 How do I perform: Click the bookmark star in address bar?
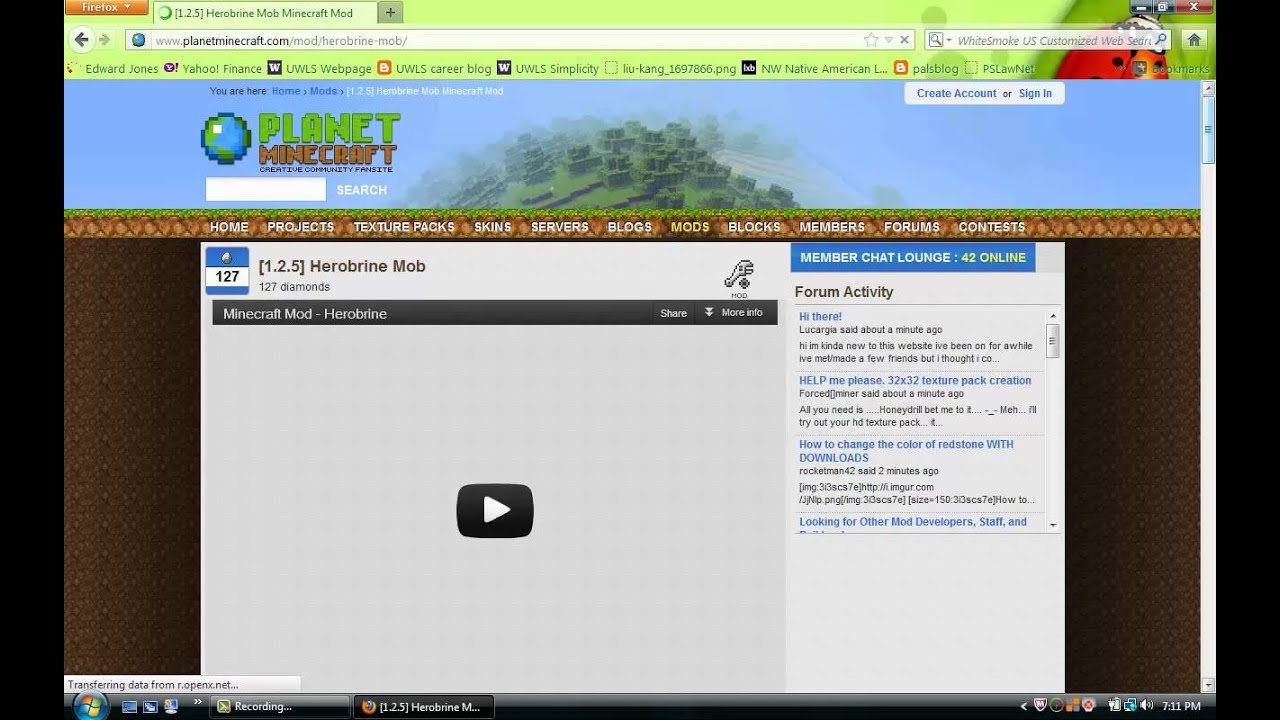tap(871, 40)
